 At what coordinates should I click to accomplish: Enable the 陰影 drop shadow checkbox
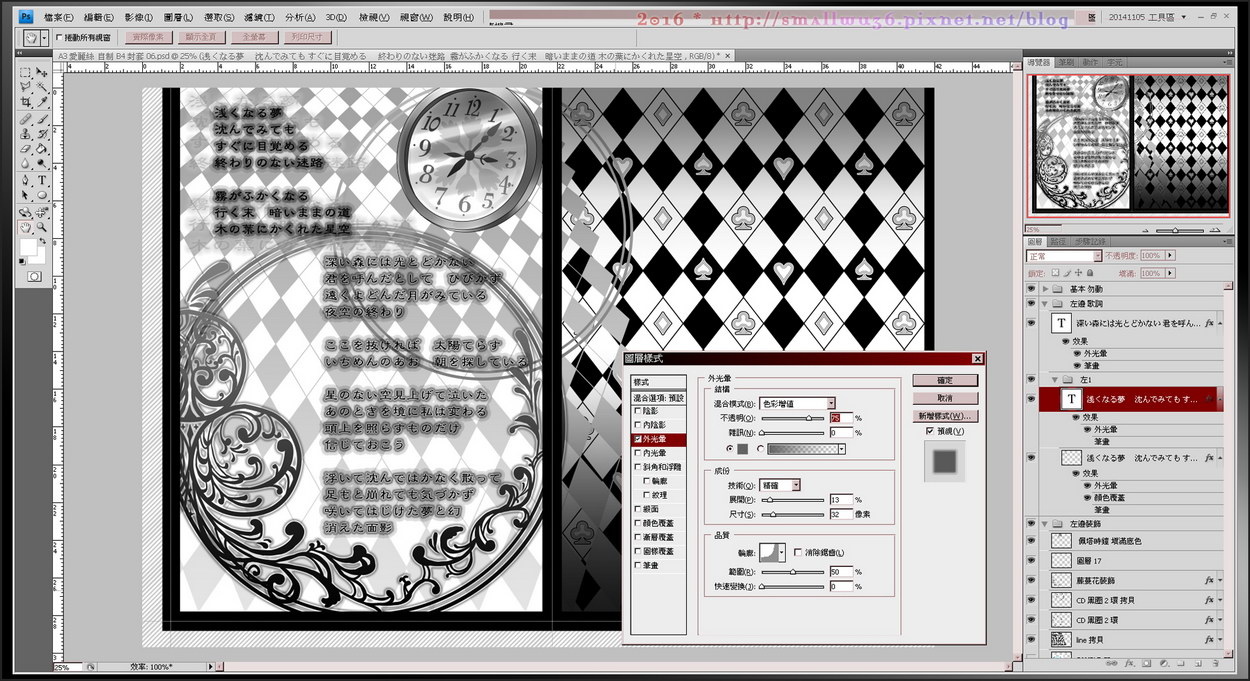pyautogui.click(x=638, y=411)
